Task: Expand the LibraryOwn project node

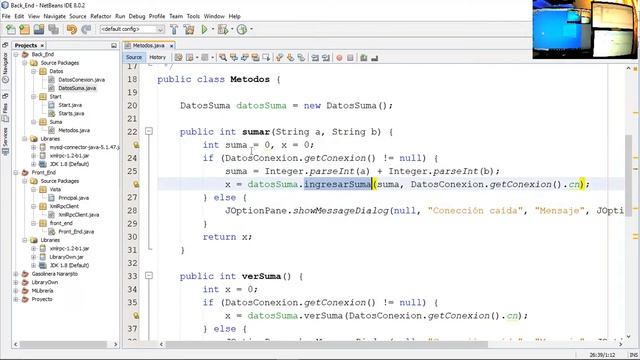Action: point(16,282)
